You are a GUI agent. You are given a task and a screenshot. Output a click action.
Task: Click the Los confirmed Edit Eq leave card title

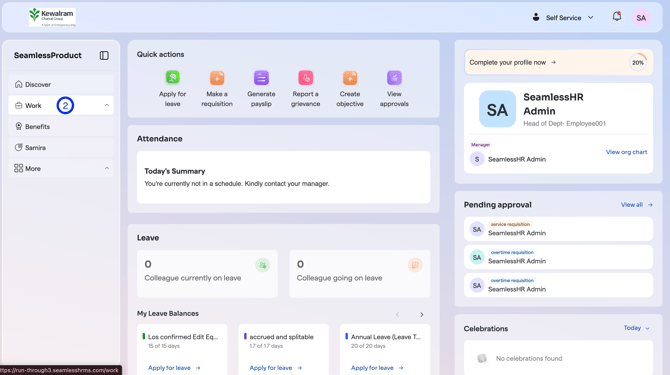pyautogui.click(x=183, y=337)
